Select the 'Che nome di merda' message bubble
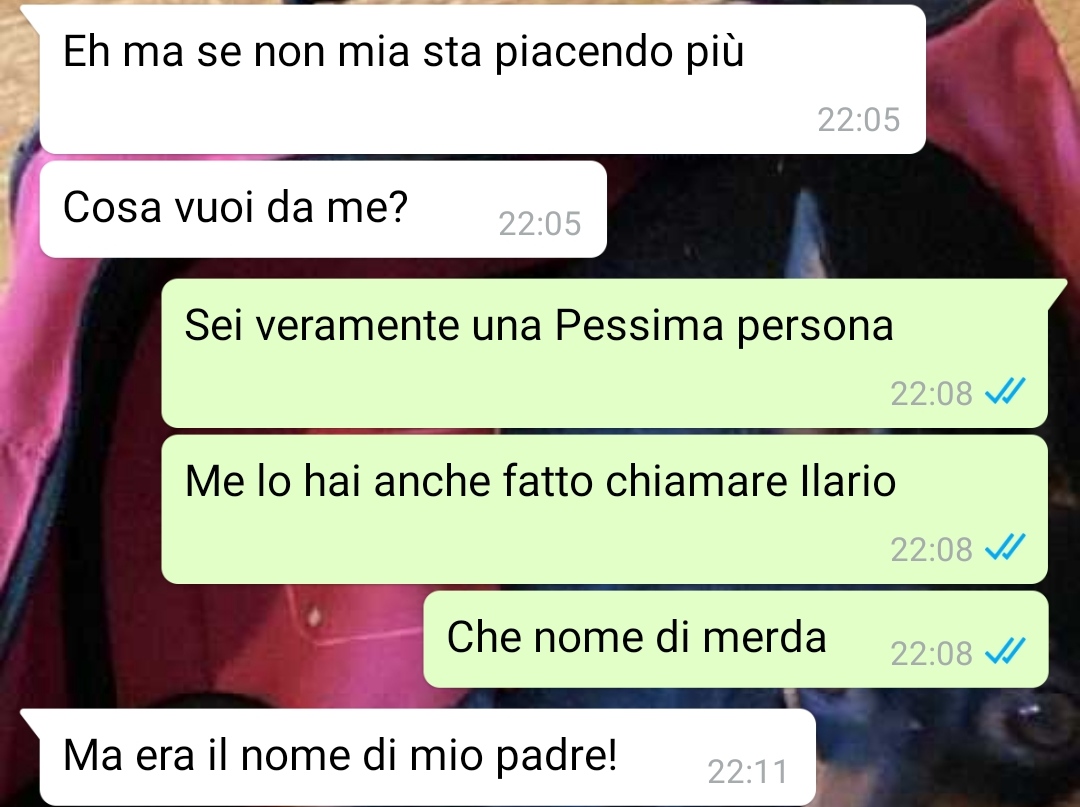Screen dimensions: 1080x807 pos(736,639)
